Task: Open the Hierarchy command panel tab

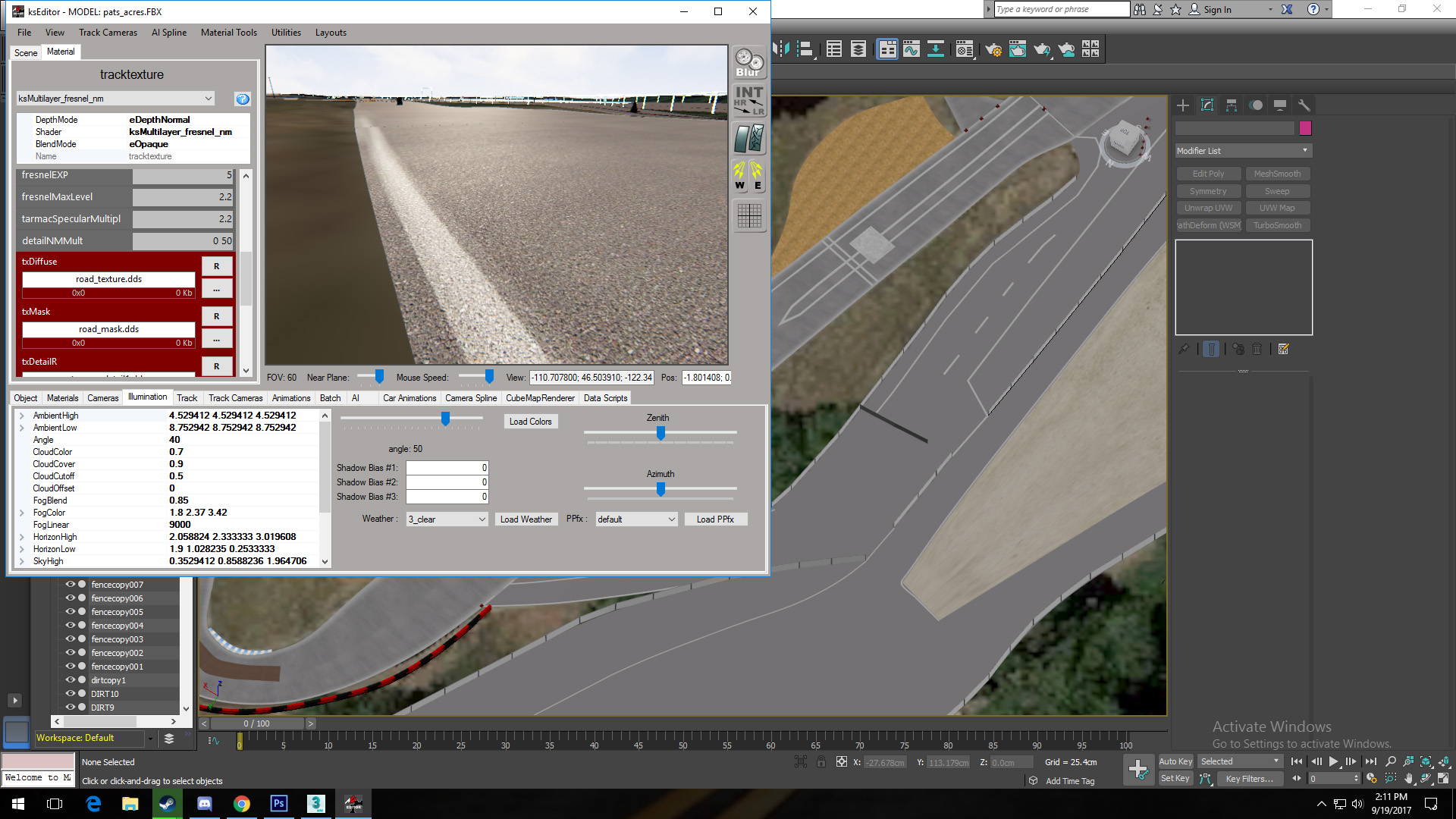Action: coord(1232,105)
